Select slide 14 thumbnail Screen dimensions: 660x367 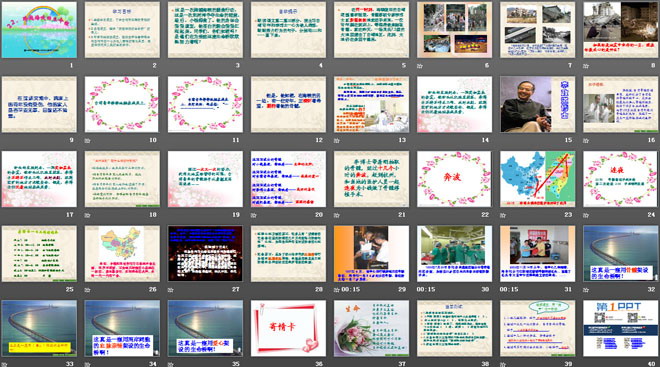click(x=455, y=104)
